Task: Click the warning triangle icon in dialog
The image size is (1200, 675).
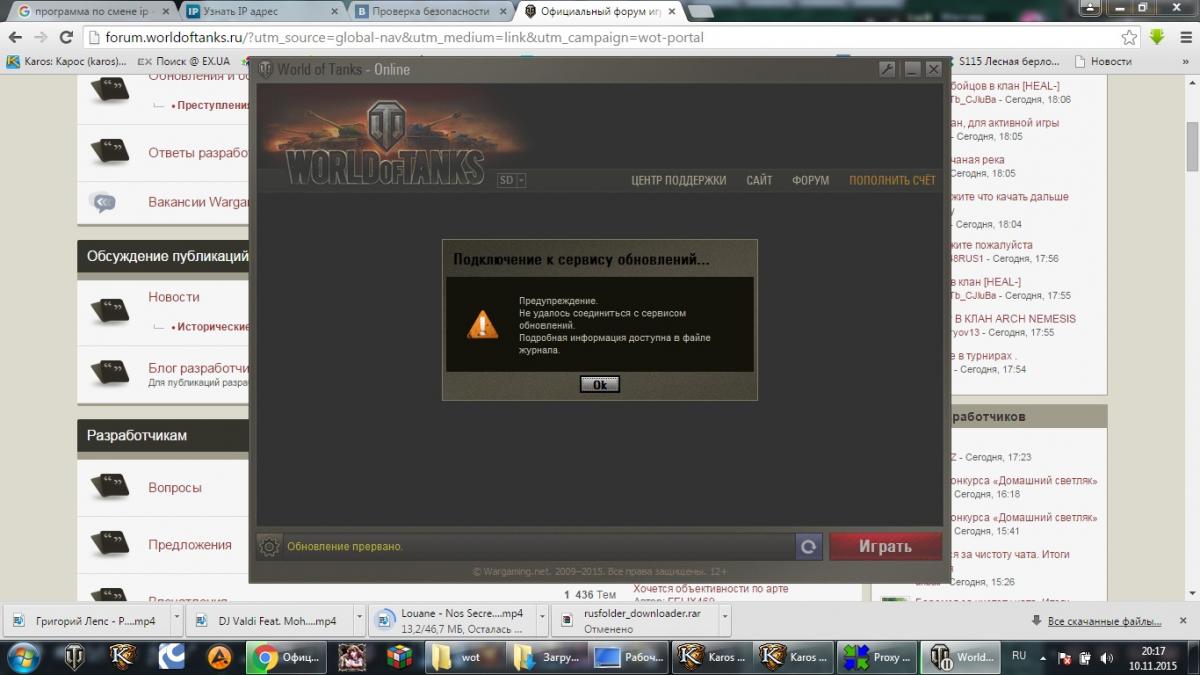Action: tap(483, 324)
